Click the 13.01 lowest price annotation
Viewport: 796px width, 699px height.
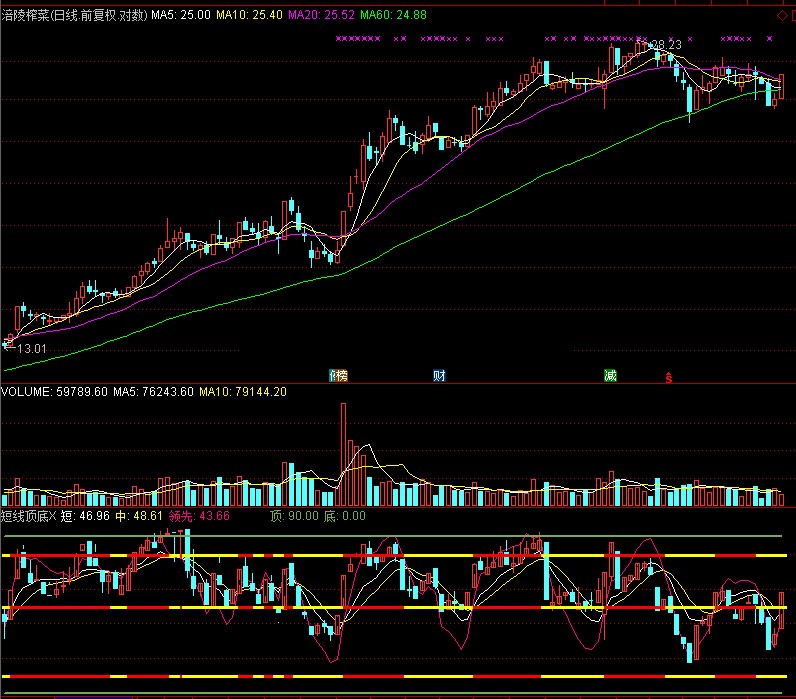(31, 349)
